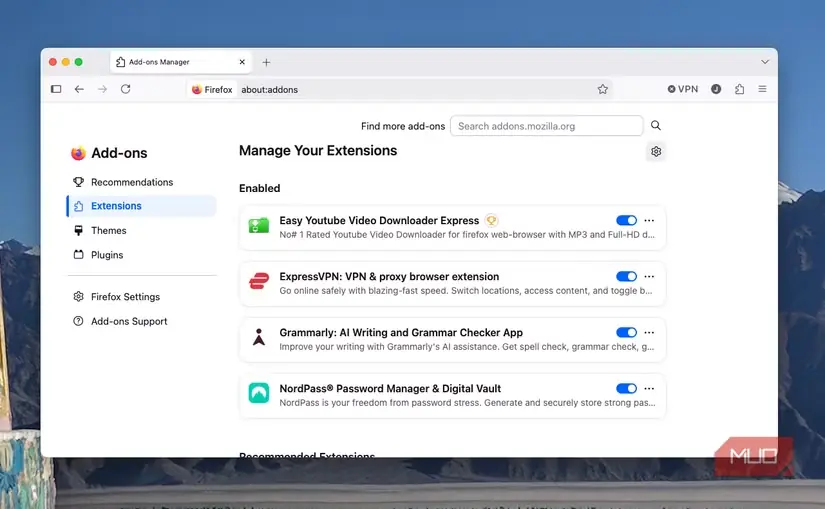The height and width of the screenshot is (509, 825).
Task: Open Grammarly: AI Writing and Grammar Checker title
Action: 401,333
